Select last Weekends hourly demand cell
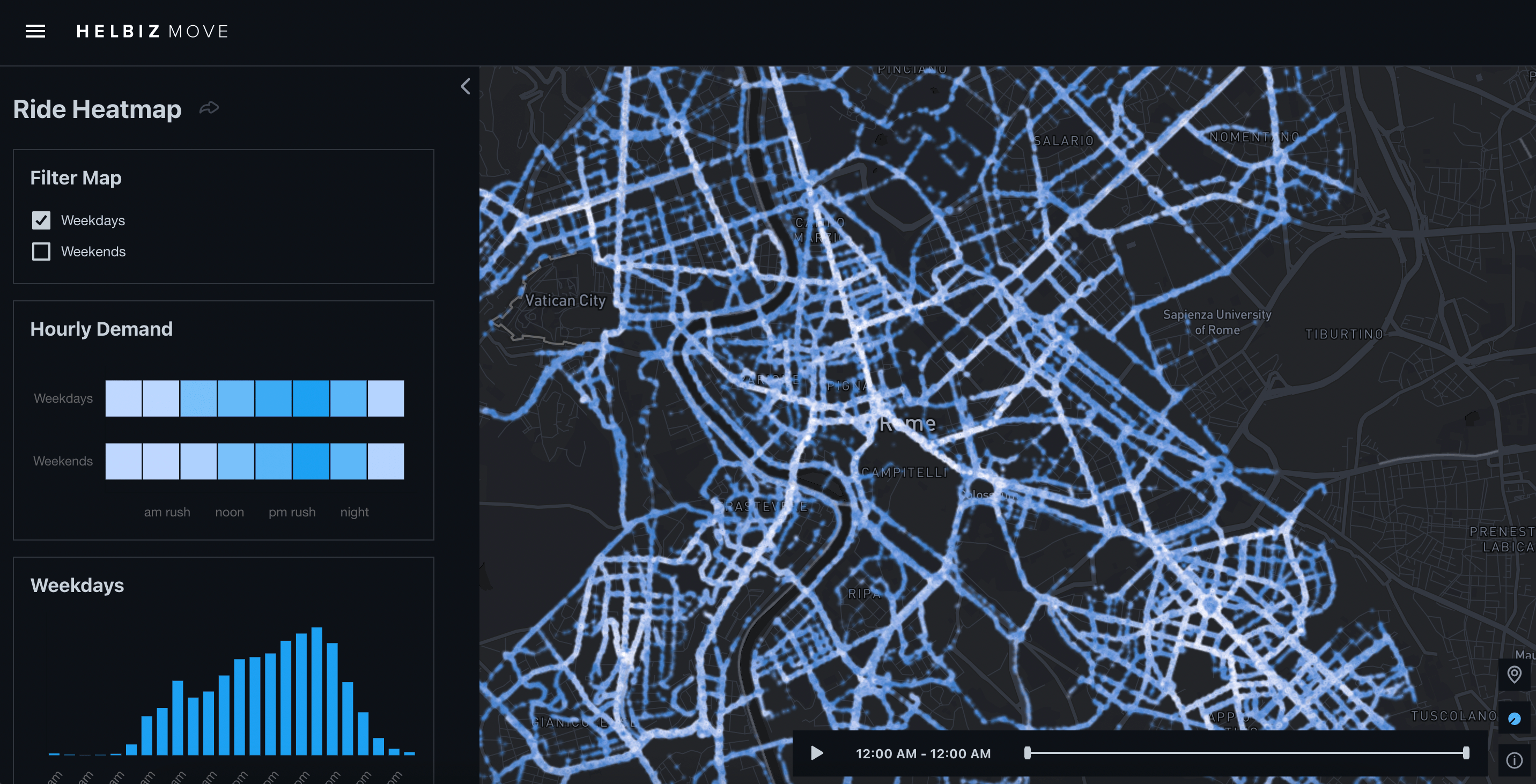Screen dimensions: 1536x784 (386, 461)
